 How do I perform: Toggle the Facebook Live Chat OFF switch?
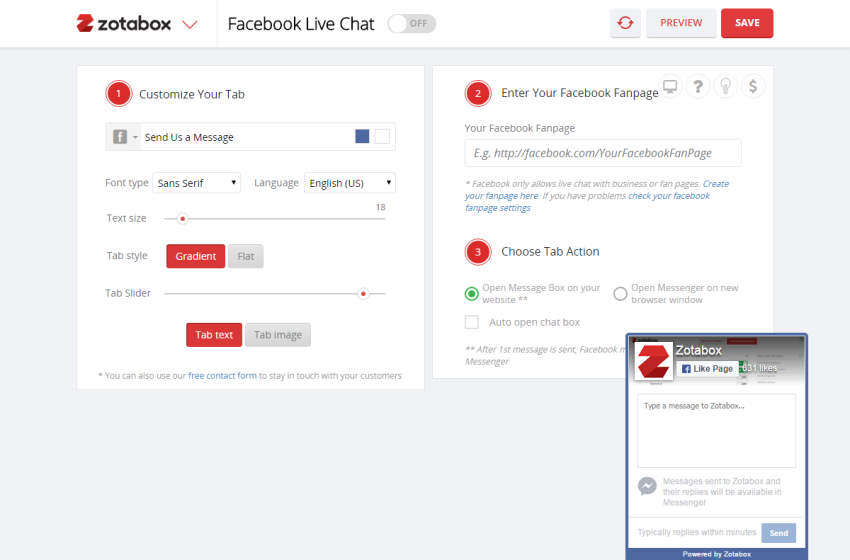tap(411, 23)
